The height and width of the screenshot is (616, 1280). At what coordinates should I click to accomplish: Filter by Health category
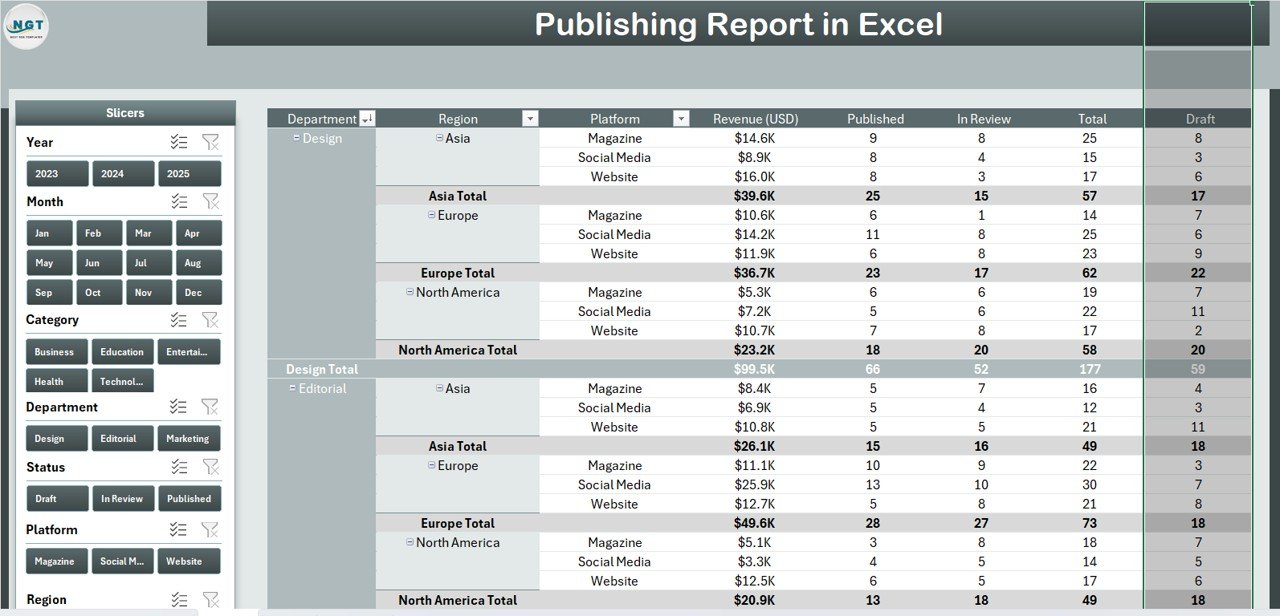tap(57, 381)
